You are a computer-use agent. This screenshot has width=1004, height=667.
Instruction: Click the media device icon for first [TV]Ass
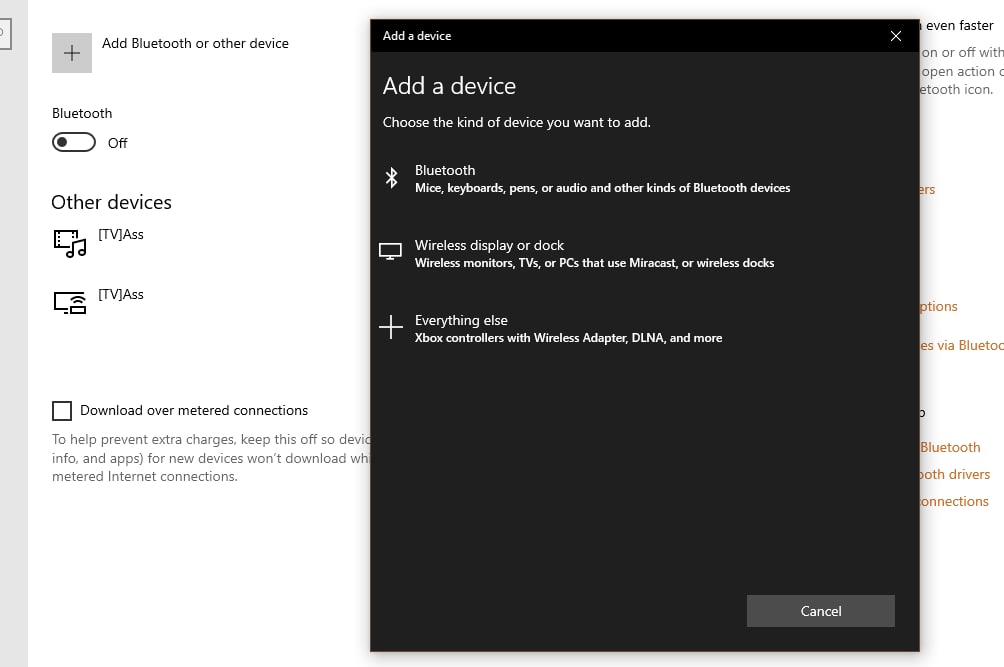(70, 243)
